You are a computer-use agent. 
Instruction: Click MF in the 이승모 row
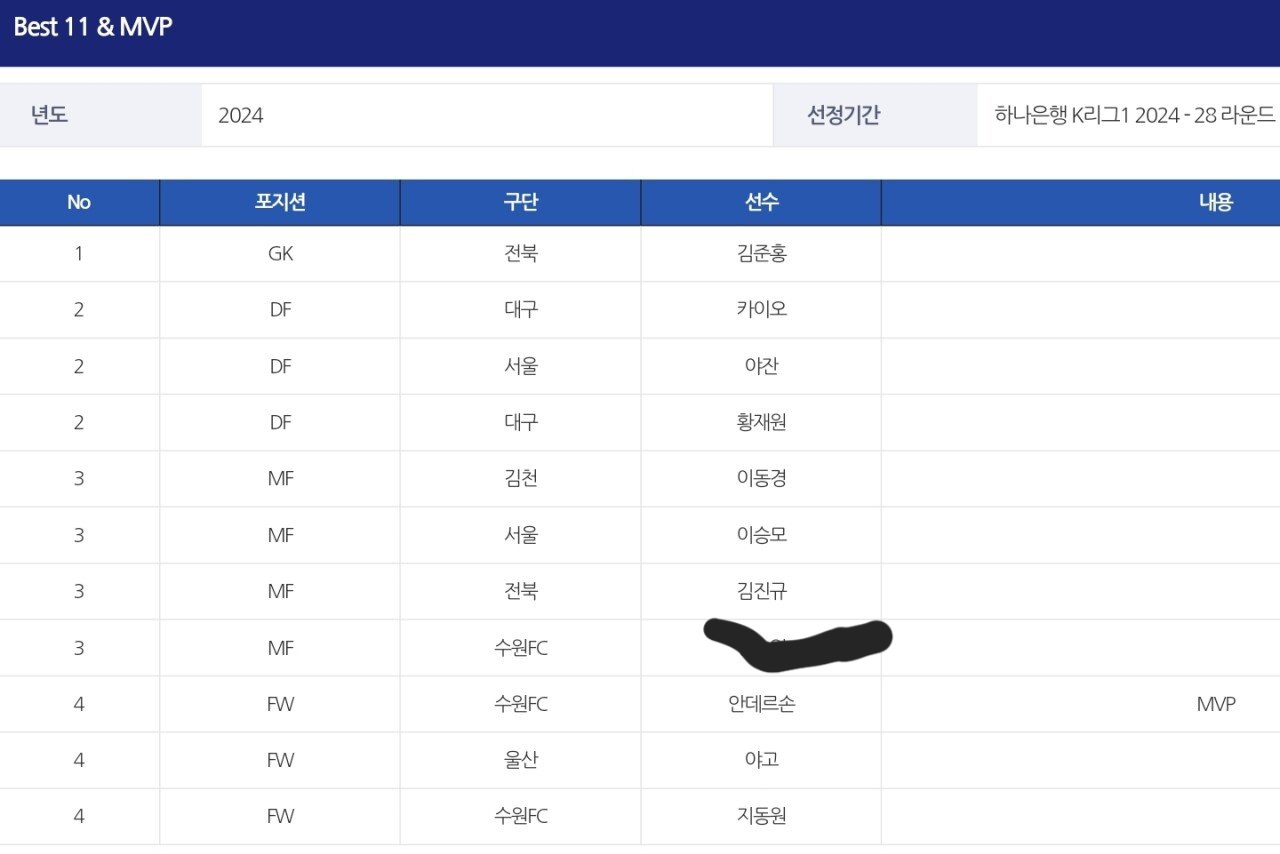point(280,535)
